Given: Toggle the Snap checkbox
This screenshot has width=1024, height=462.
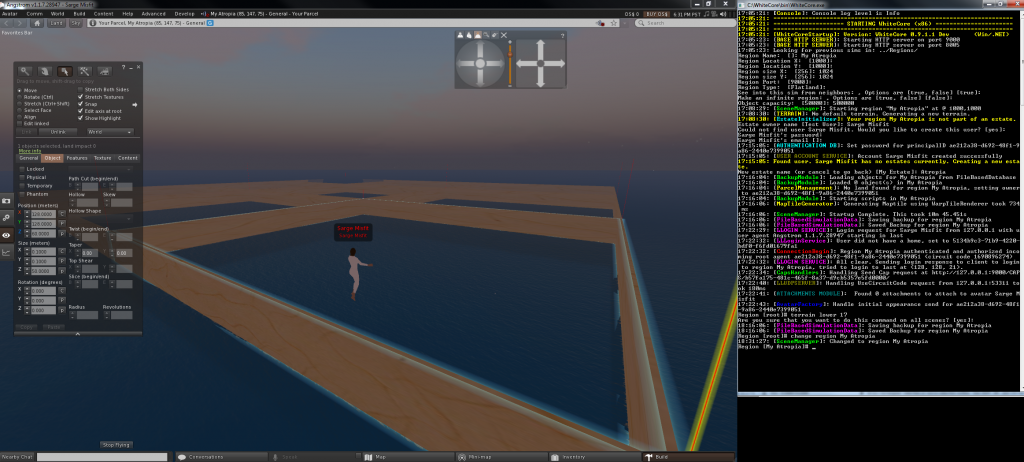Looking at the screenshot, I should [x=80, y=104].
